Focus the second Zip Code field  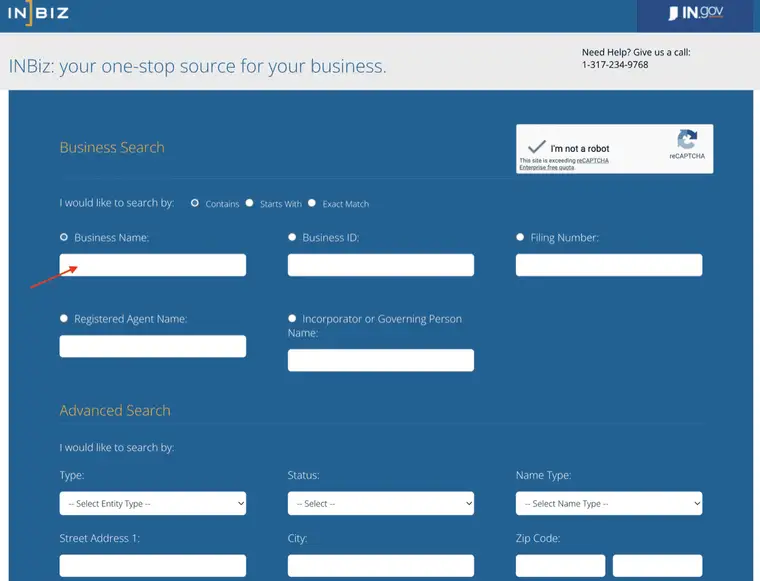(657, 566)
